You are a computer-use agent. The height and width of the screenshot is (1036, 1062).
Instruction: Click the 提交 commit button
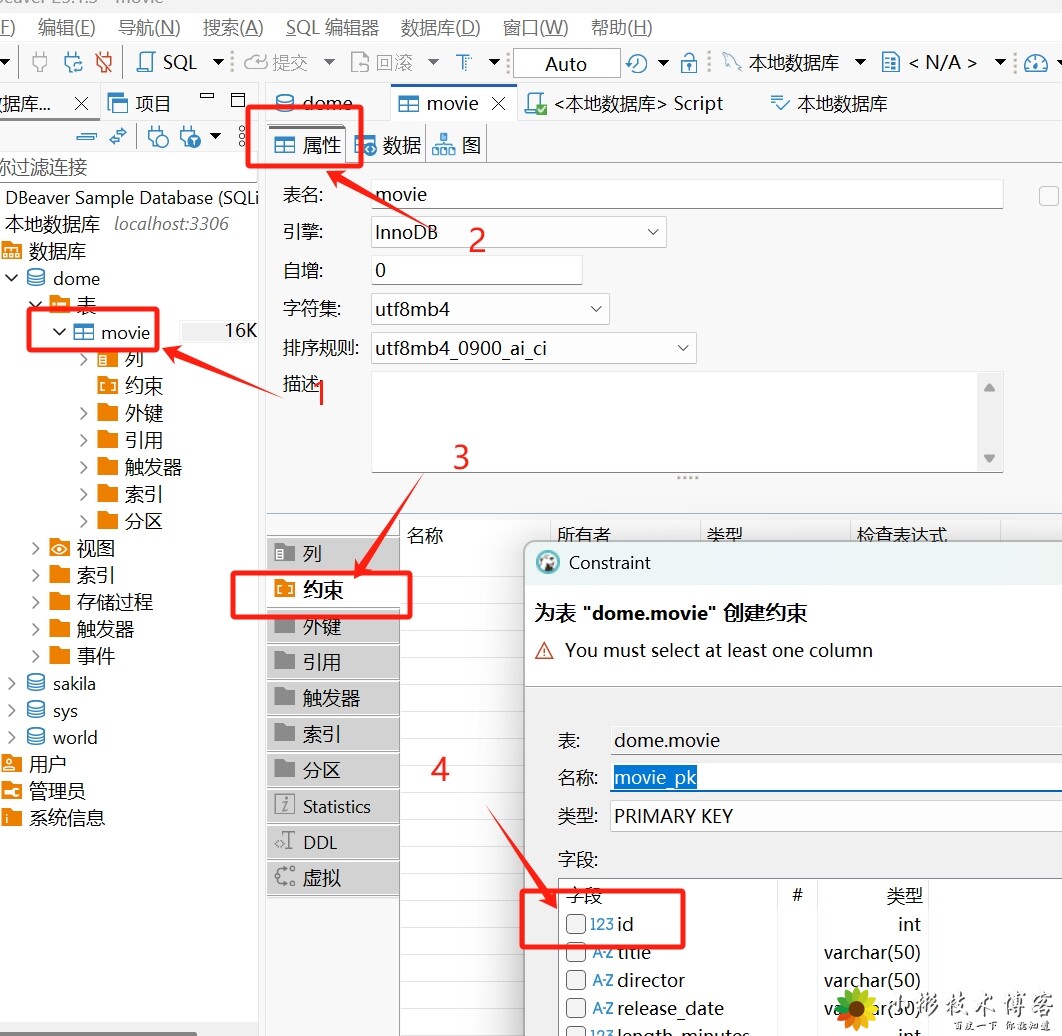click(276, 63)
